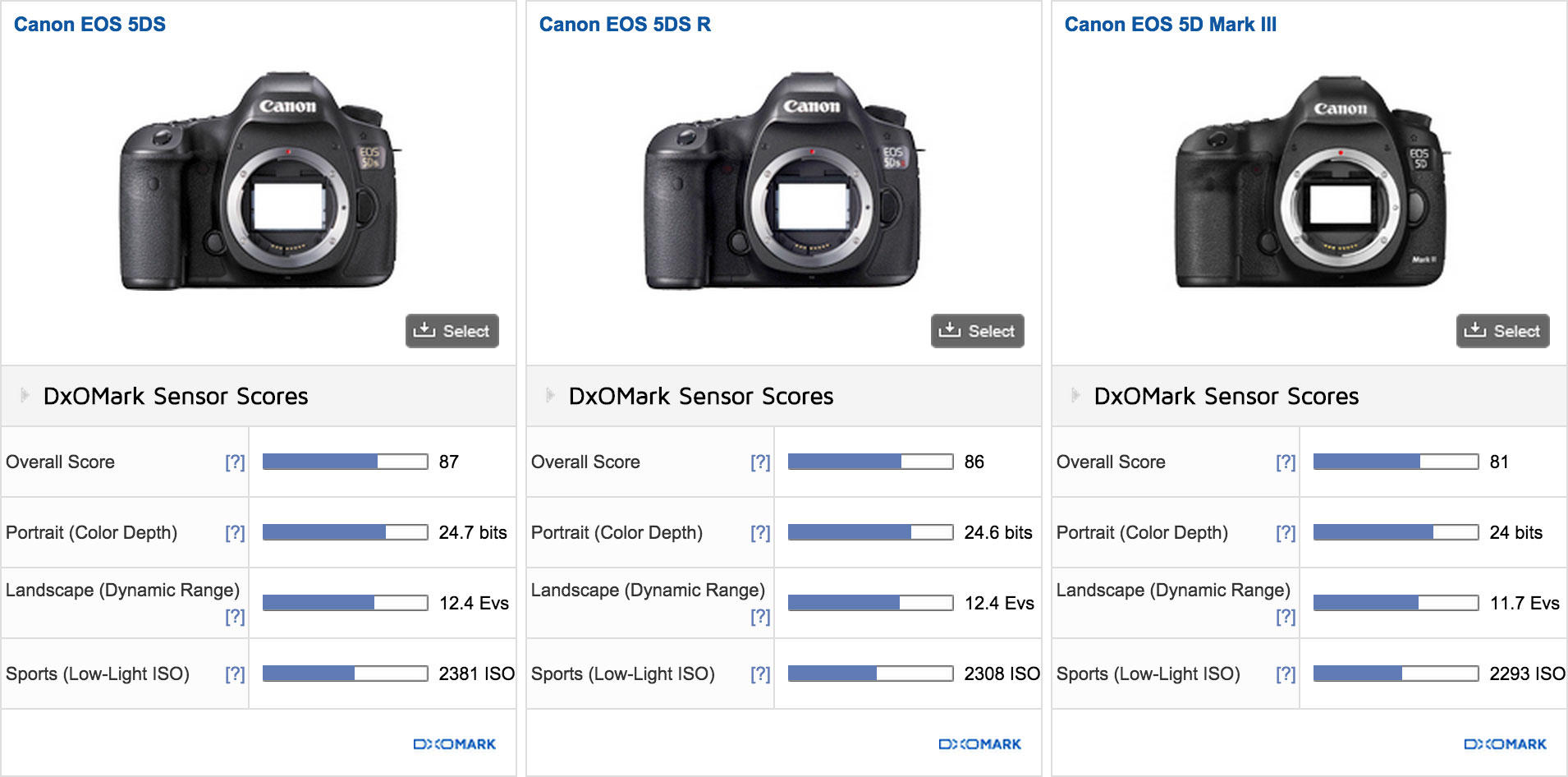Click 'Portrait (Color Depth)' label in the 5DS R card

[617, 532]
